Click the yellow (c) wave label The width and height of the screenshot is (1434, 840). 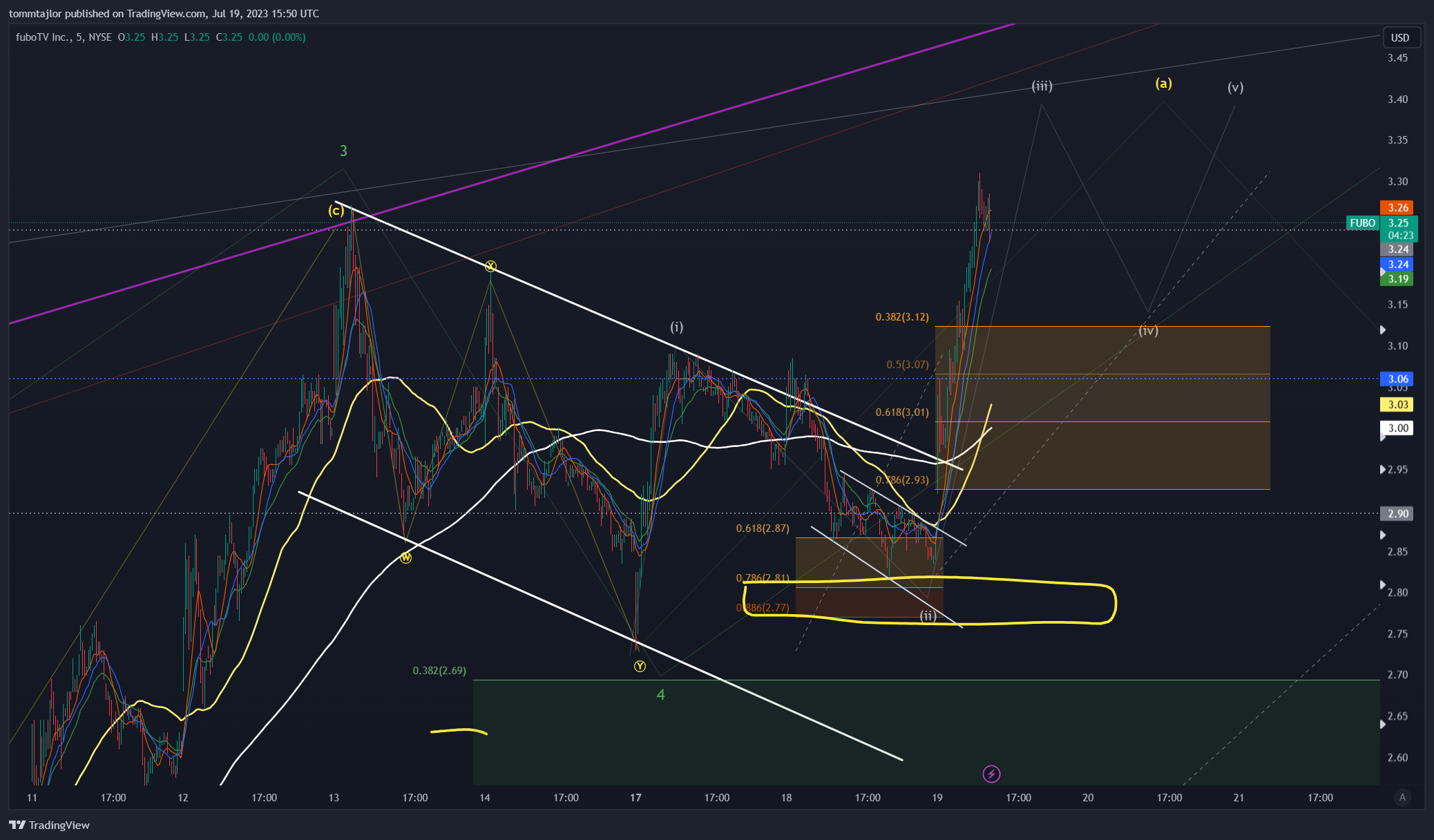click(336, 210)
